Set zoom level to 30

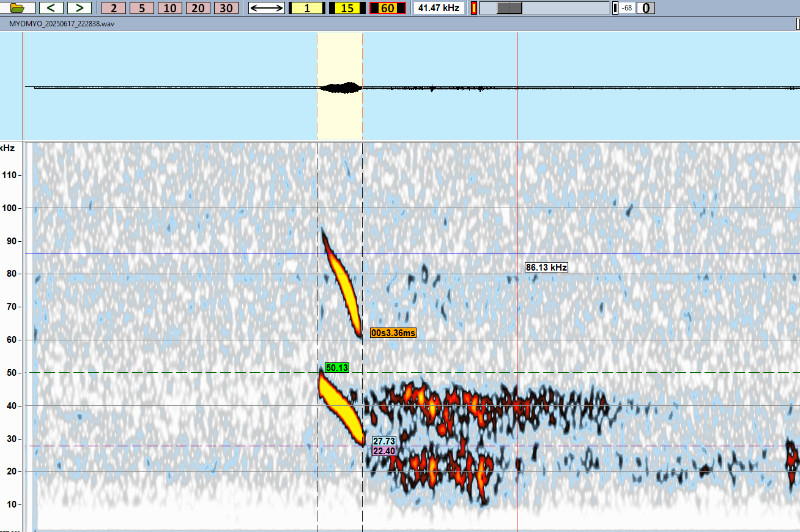tap(226, 8)
